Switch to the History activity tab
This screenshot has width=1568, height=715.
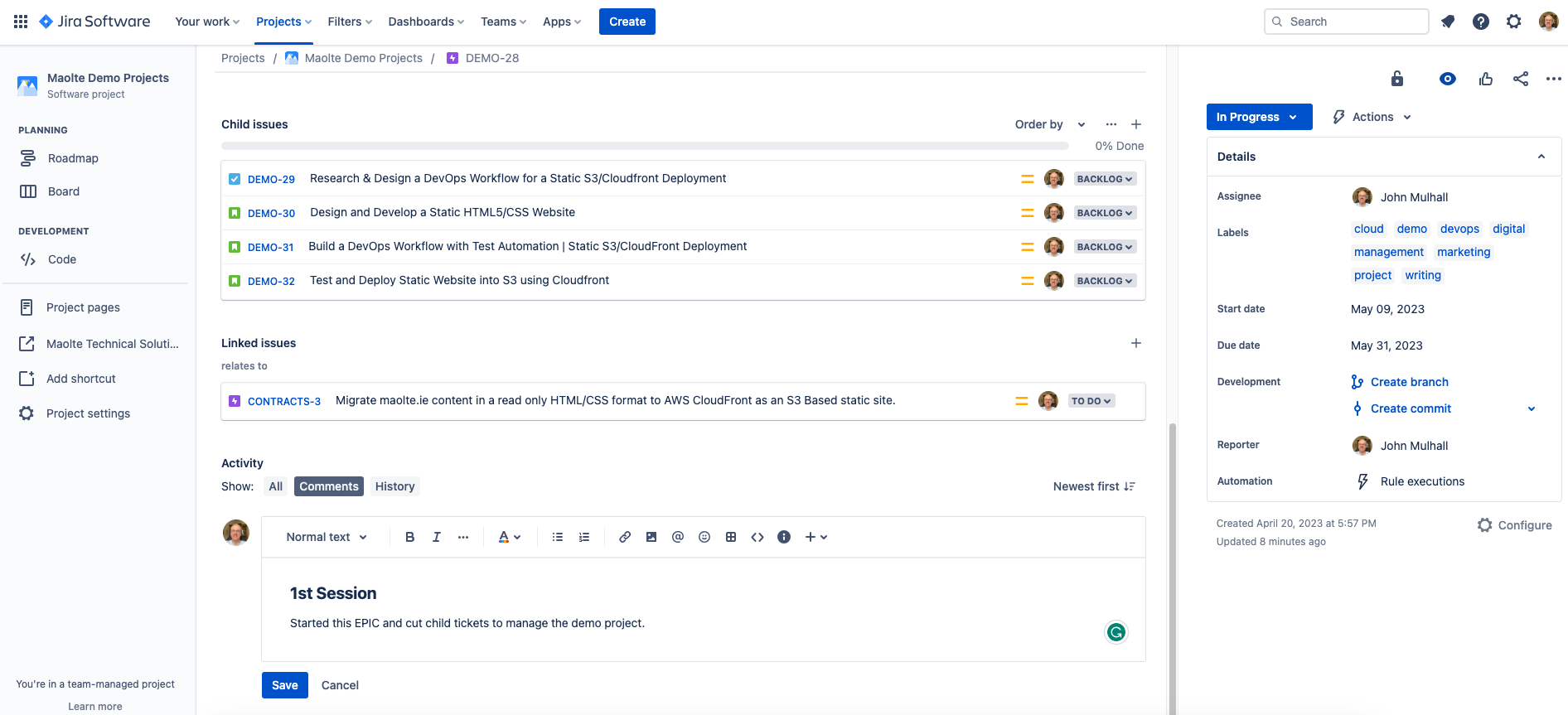coord(394,486)
